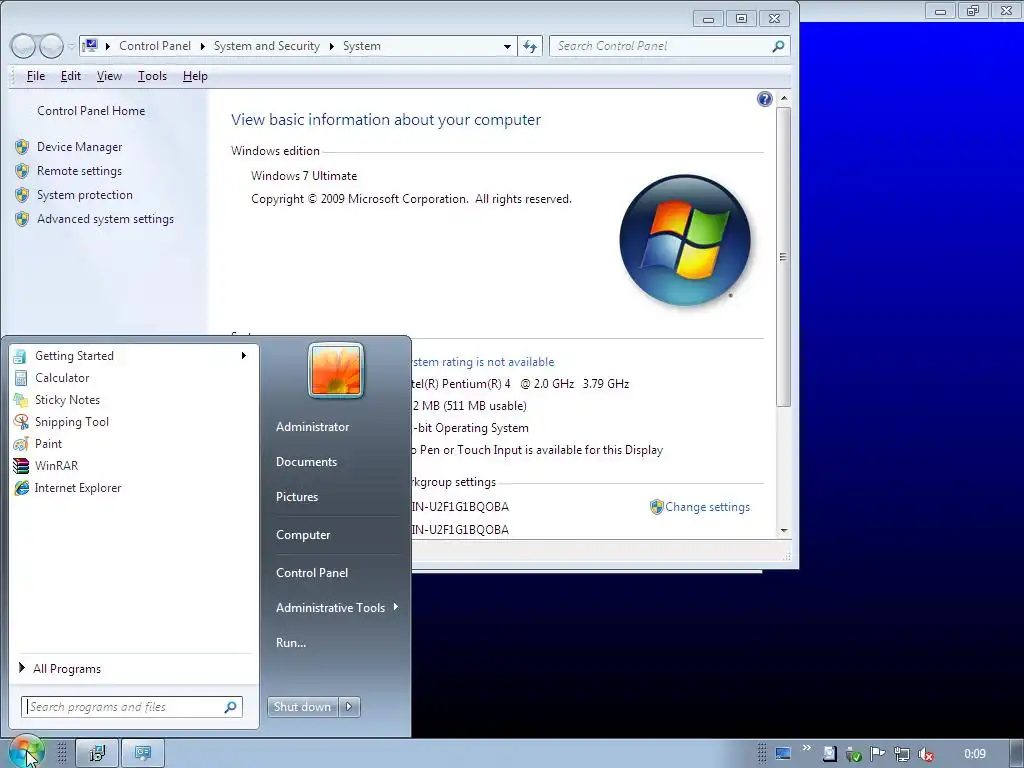Click the Safely Remove Hardware tray icon

click(x=853, y=754)
